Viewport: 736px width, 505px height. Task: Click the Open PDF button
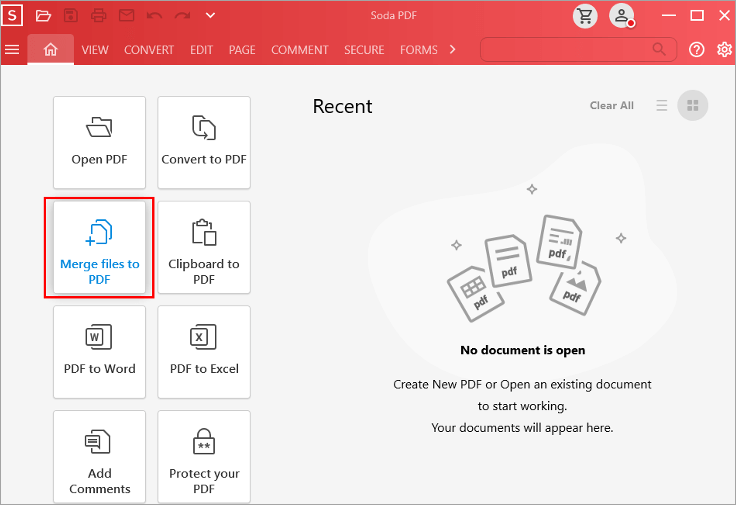pyautogui.click(x=99, y=143)
